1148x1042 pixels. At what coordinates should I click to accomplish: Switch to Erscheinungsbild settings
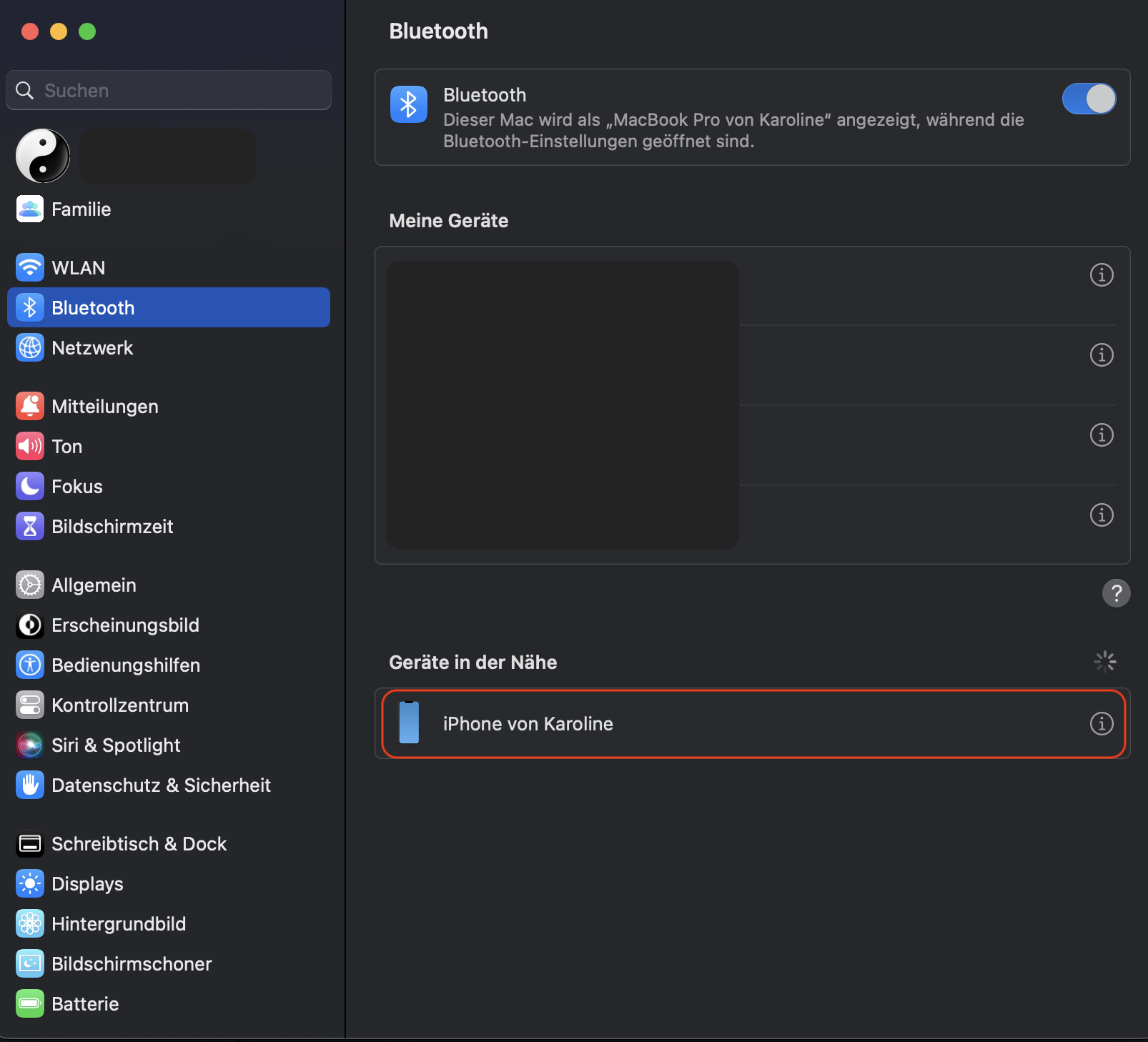pyautogui.click(x=125, y=625)
